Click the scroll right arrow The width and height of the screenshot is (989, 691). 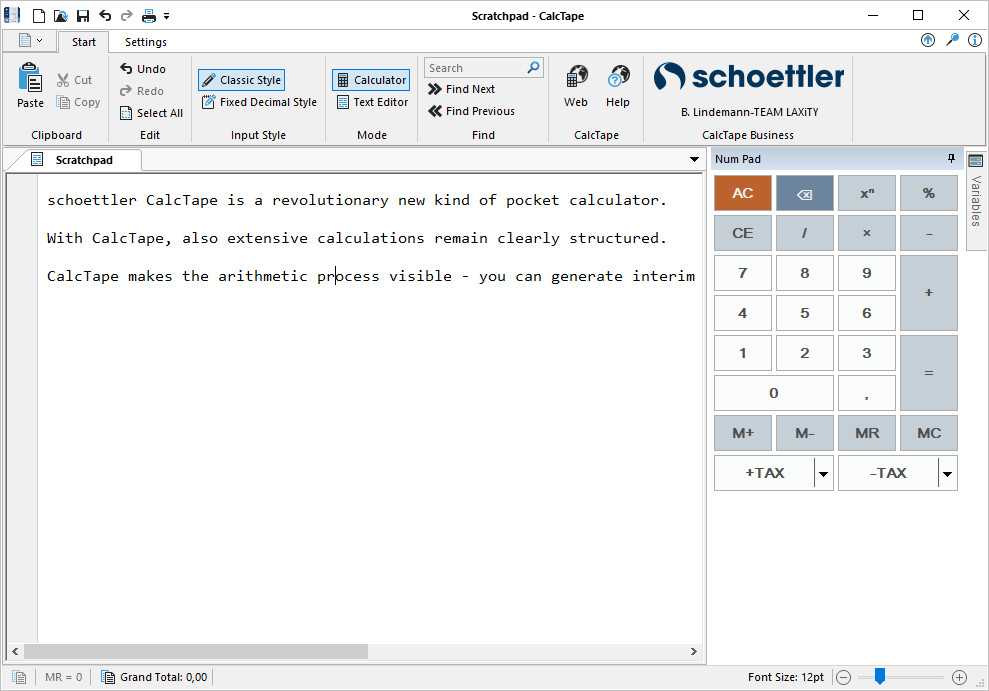pos(694,651)
